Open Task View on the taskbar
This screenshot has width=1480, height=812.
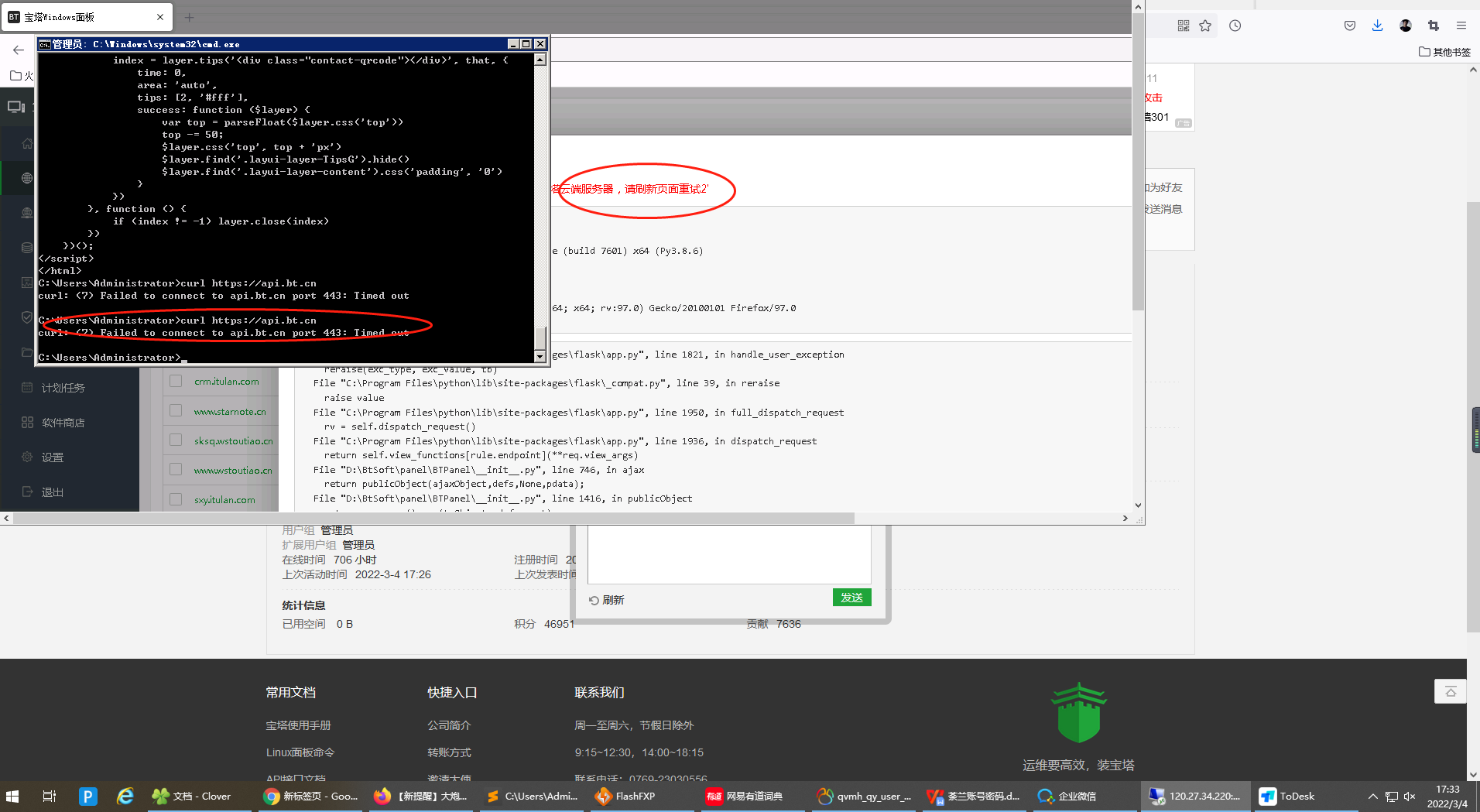pyautogui.click(x=49, y=796)
